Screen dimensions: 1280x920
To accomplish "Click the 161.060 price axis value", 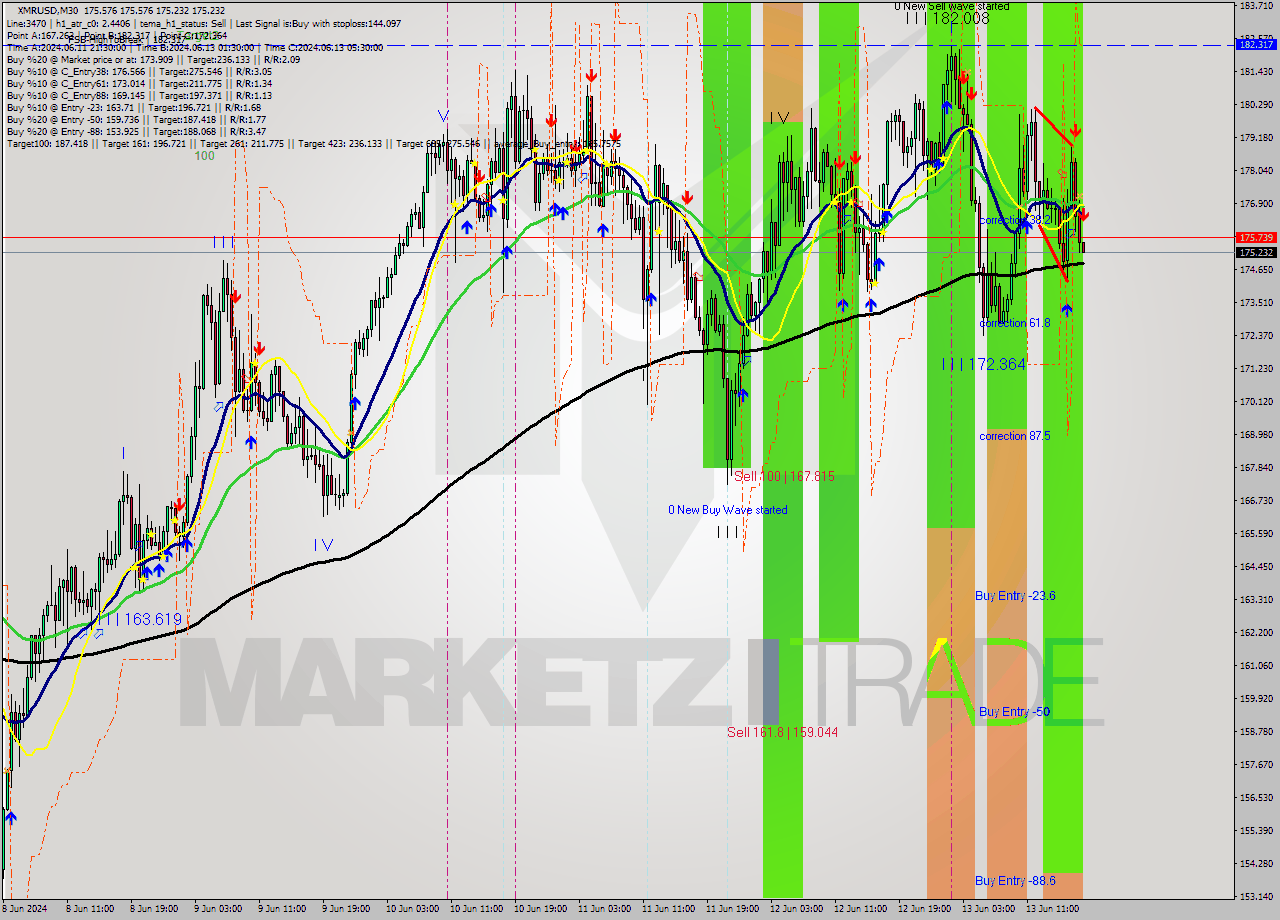I will coord(1257,666).
